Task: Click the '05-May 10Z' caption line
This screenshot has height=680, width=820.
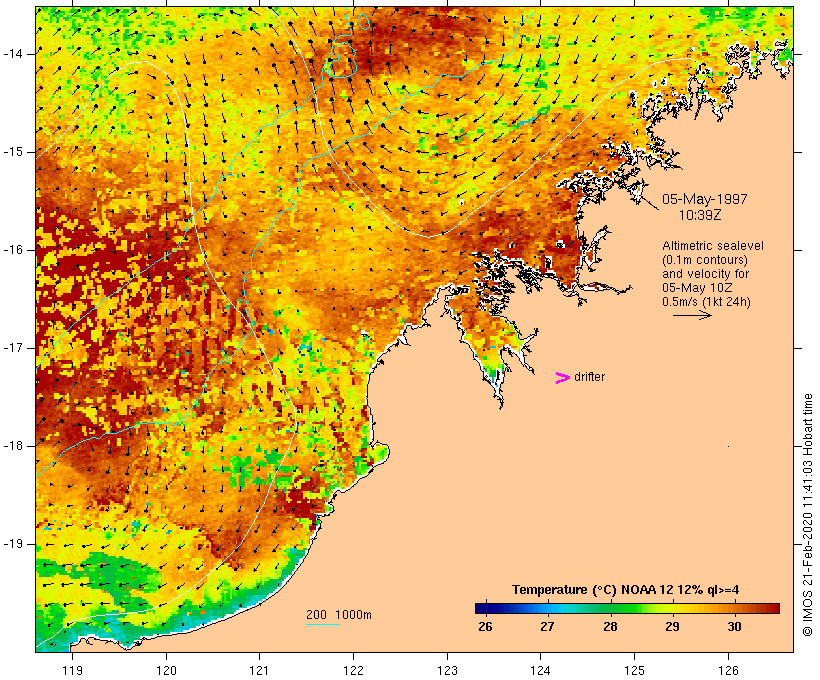Action: click(697, 288)
